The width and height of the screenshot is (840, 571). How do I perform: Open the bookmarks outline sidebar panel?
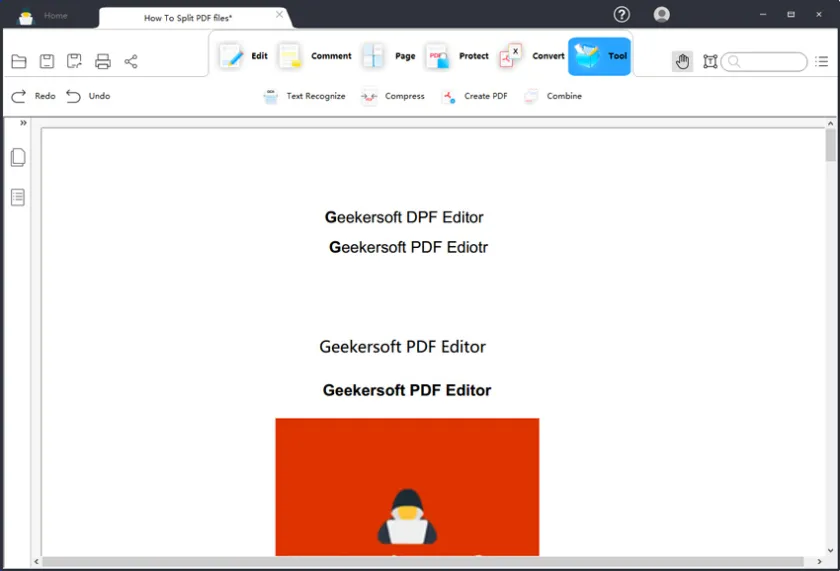click(18, 197)
